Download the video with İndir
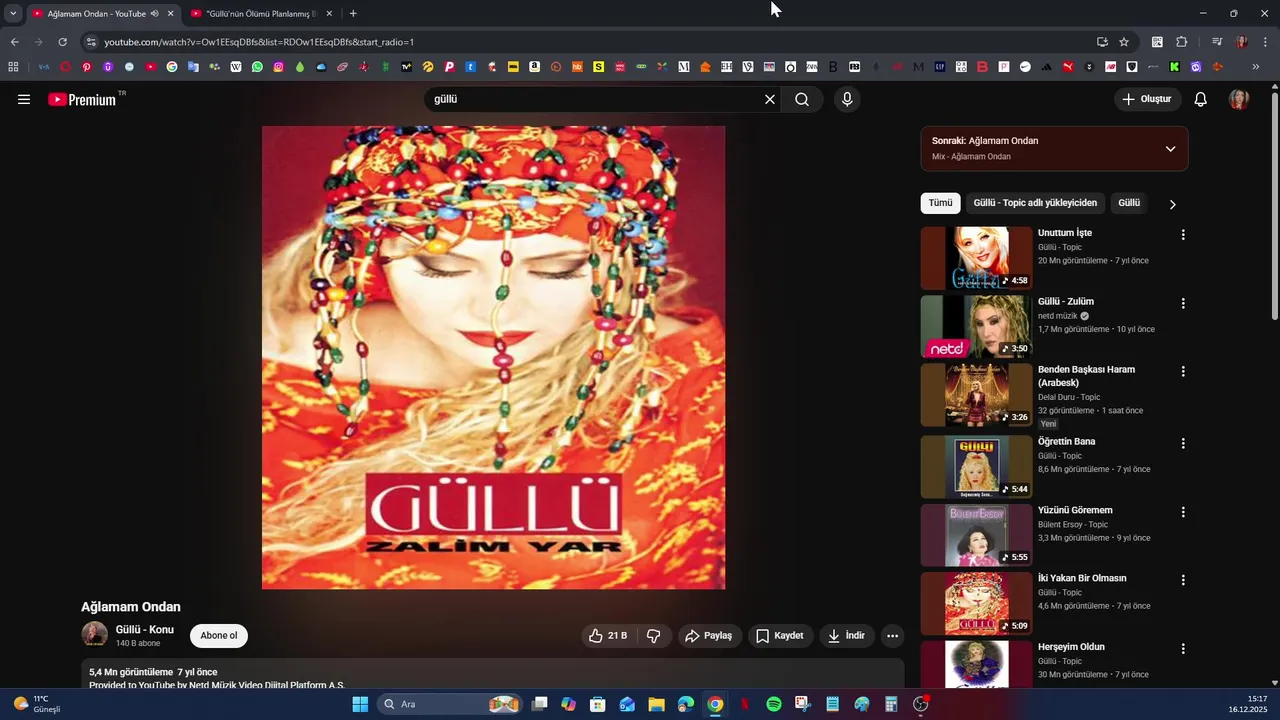Screen dimensions: 1280x720 coord(846,636)
